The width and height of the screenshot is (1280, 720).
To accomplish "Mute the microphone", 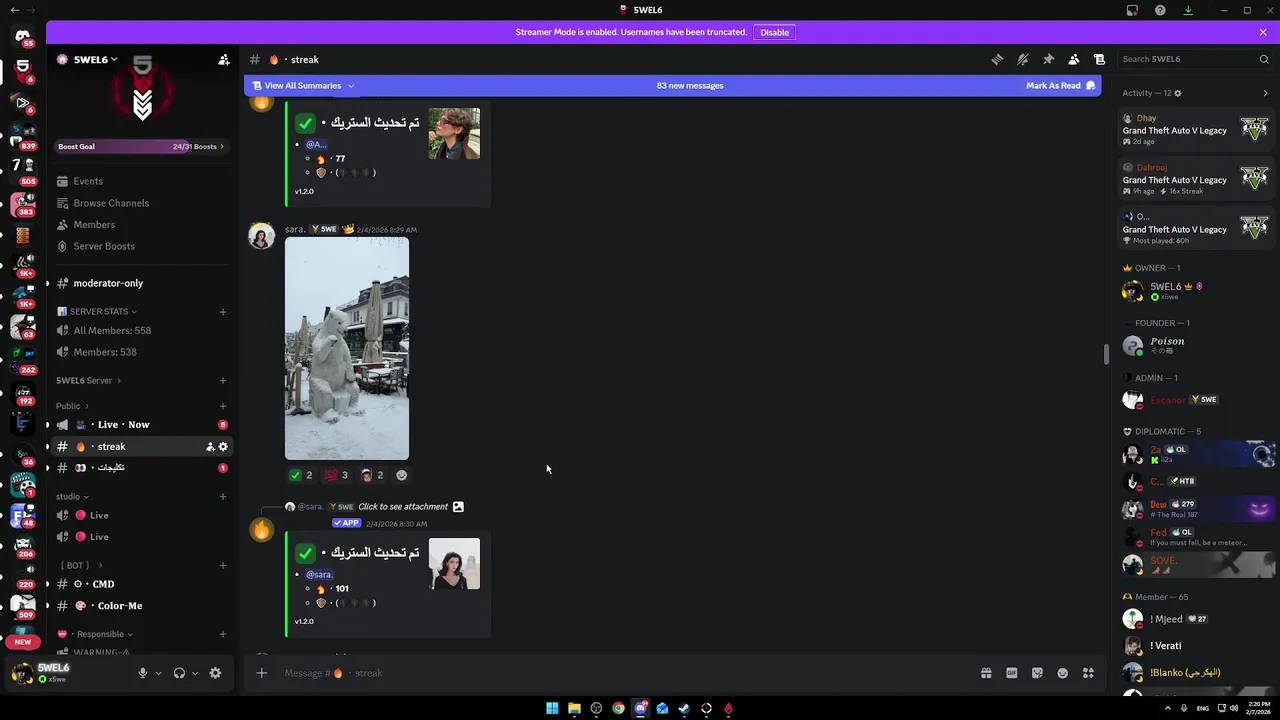I will (143, 673).
